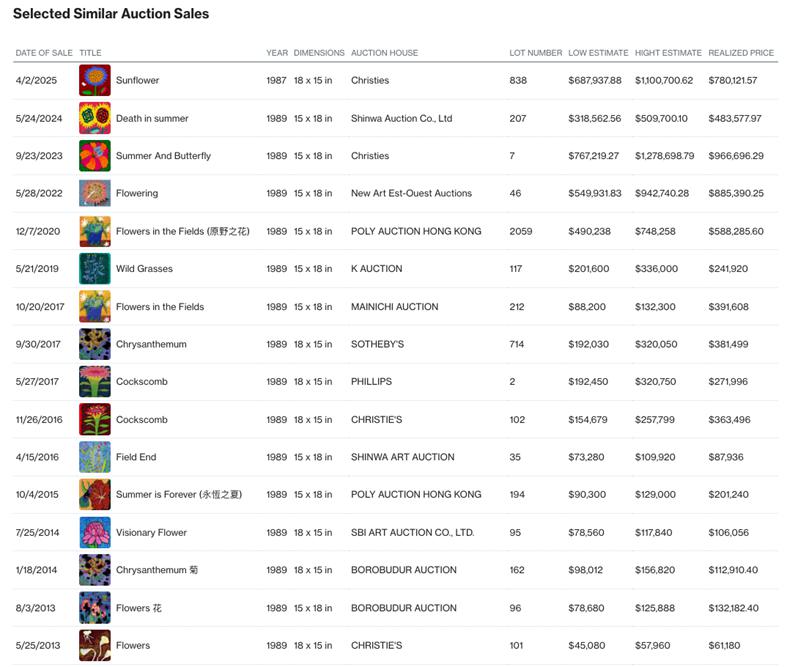This screenshot has height=667, width=787.
Task: Click the Auction House column header
Action: click(x=384, y=53)
